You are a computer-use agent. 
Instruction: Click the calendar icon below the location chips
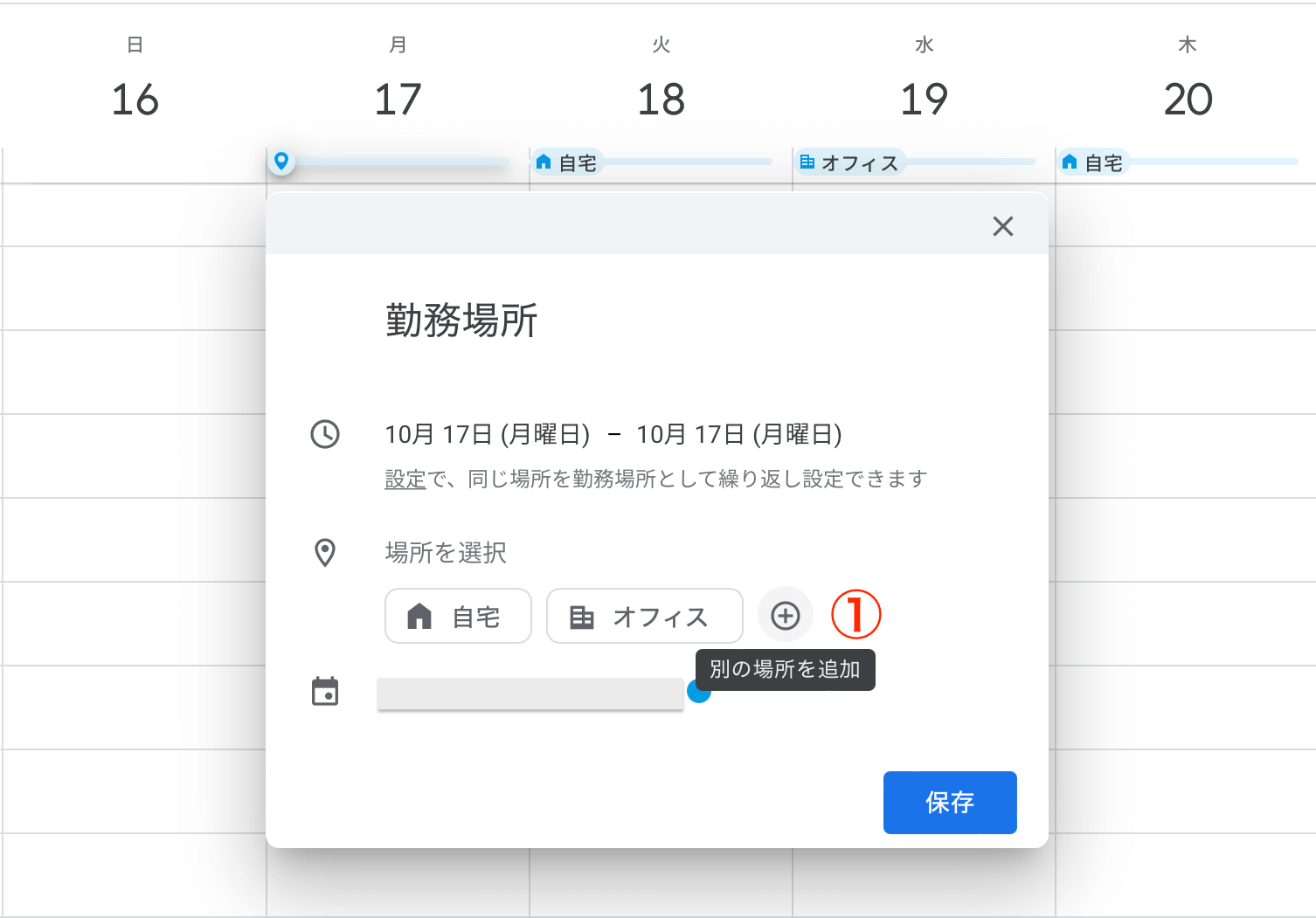click(x=325, y=692)
